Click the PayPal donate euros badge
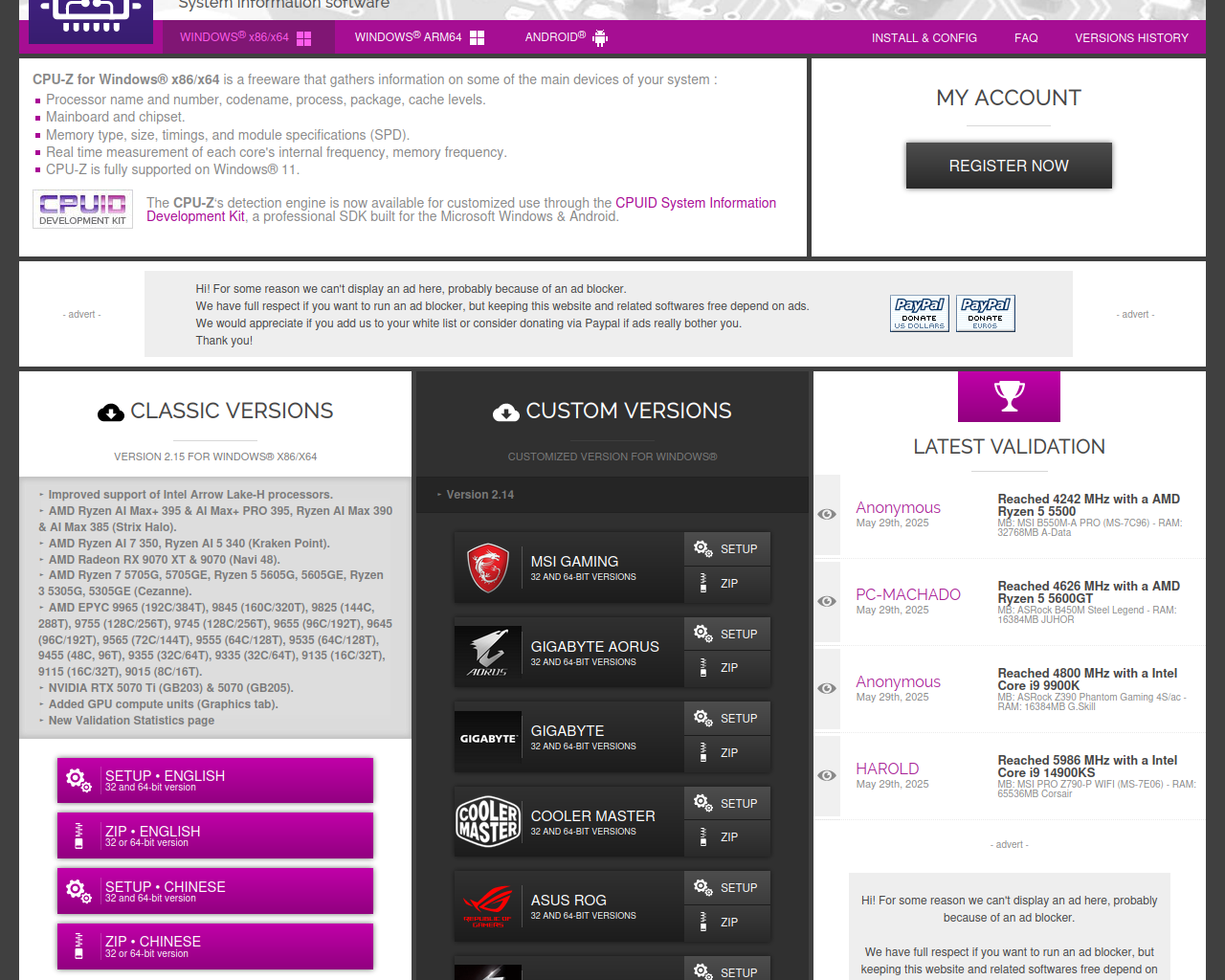Image resolution: width=1225 pixels, height=980 pixels. (x=985, y=313)
